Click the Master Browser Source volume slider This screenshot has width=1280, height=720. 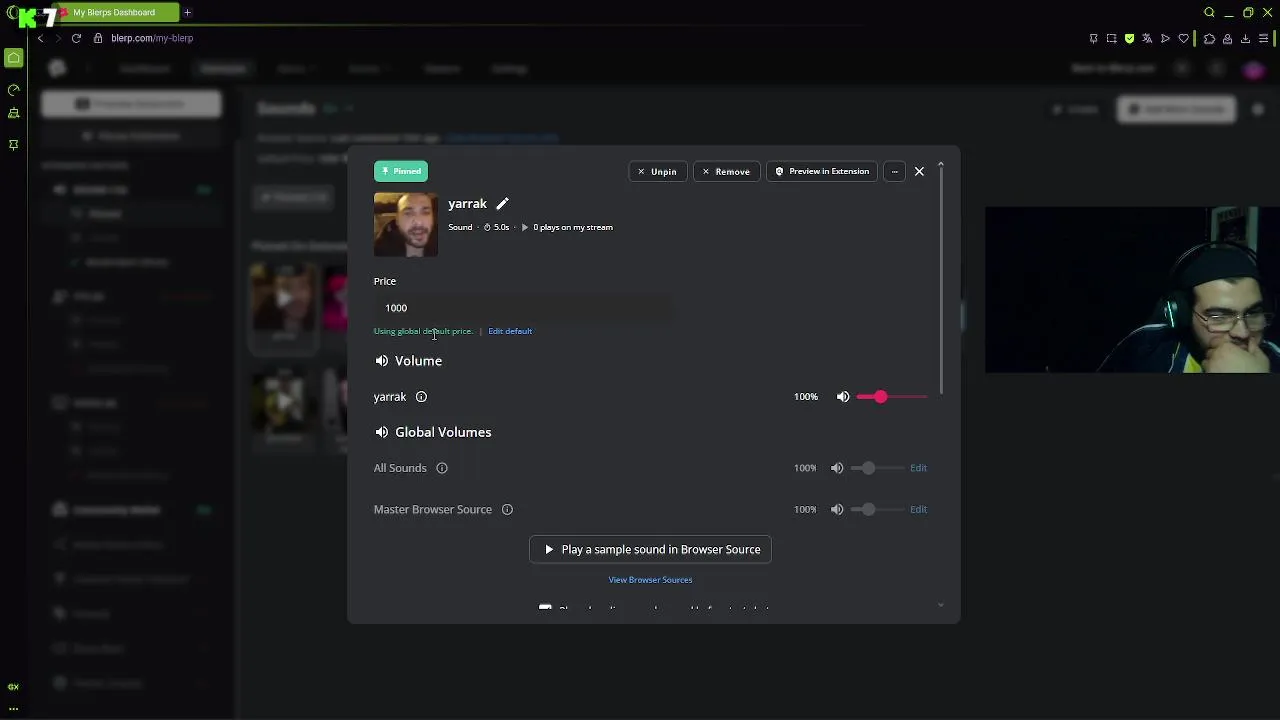(x=876, y=510)
